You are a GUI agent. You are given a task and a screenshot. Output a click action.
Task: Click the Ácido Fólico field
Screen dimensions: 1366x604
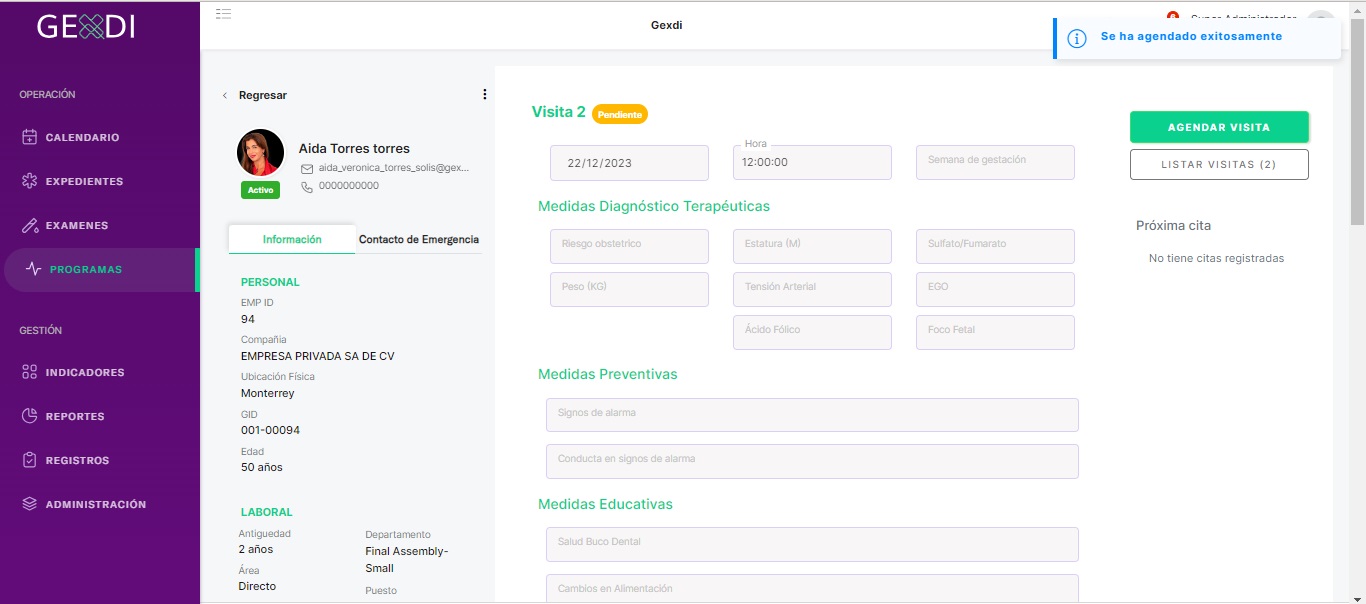(812, 332)
